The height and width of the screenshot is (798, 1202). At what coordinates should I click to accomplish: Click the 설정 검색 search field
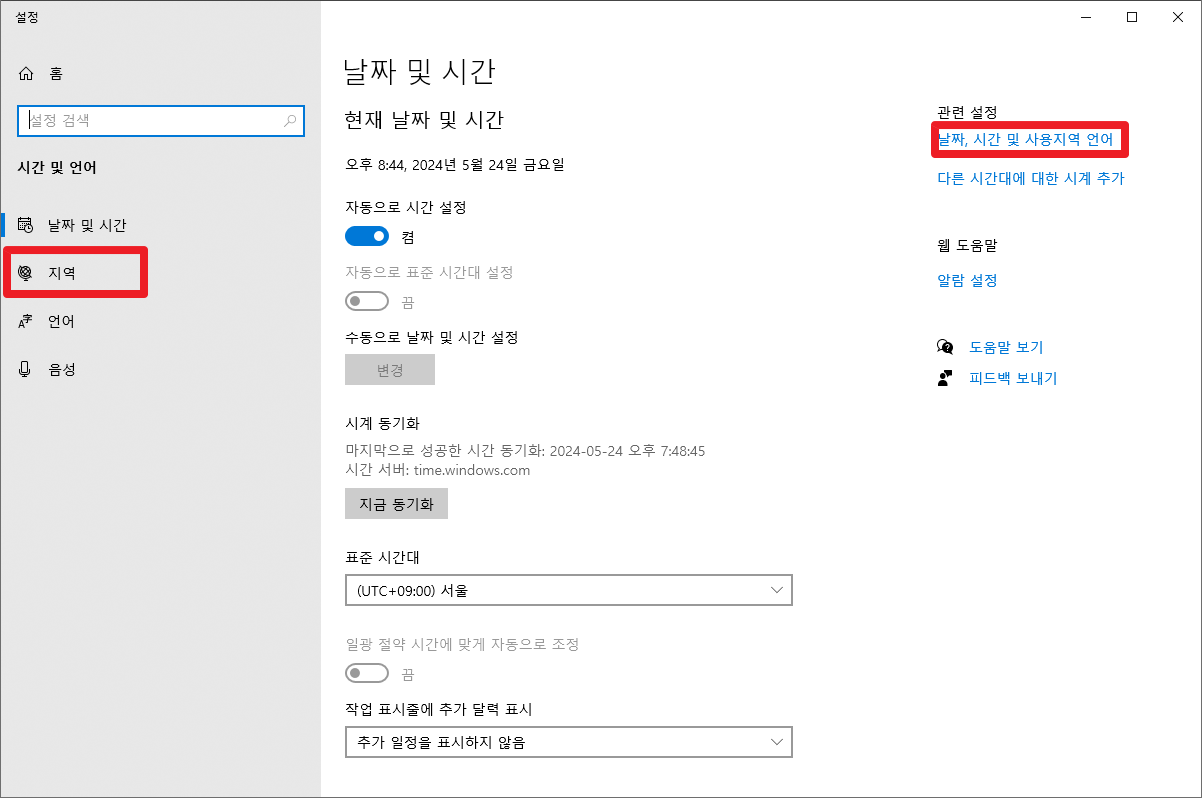160,120
